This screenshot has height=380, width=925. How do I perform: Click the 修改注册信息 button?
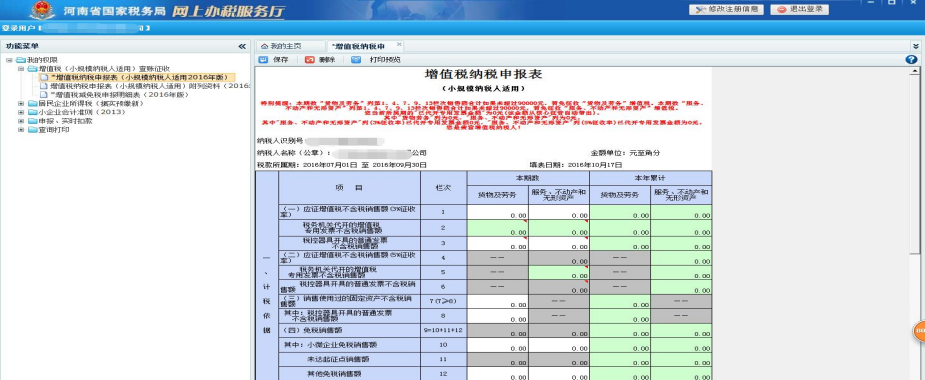click(x=726, y=10)
